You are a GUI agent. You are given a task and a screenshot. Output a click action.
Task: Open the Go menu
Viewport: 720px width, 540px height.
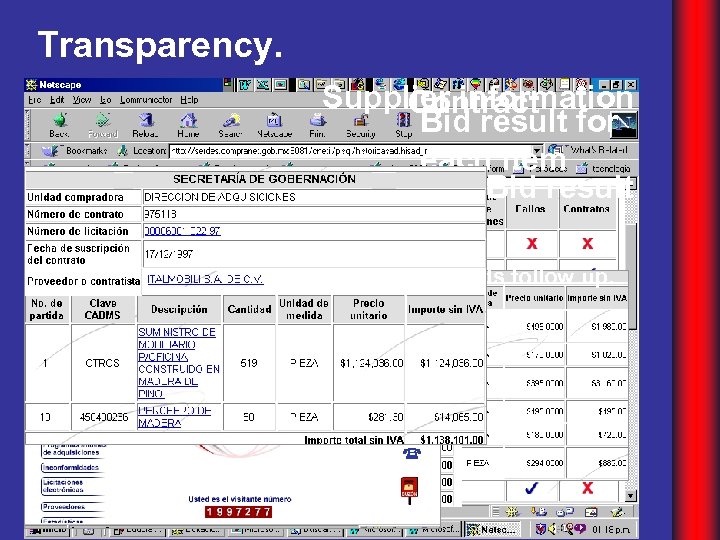[x=106, y=100]
